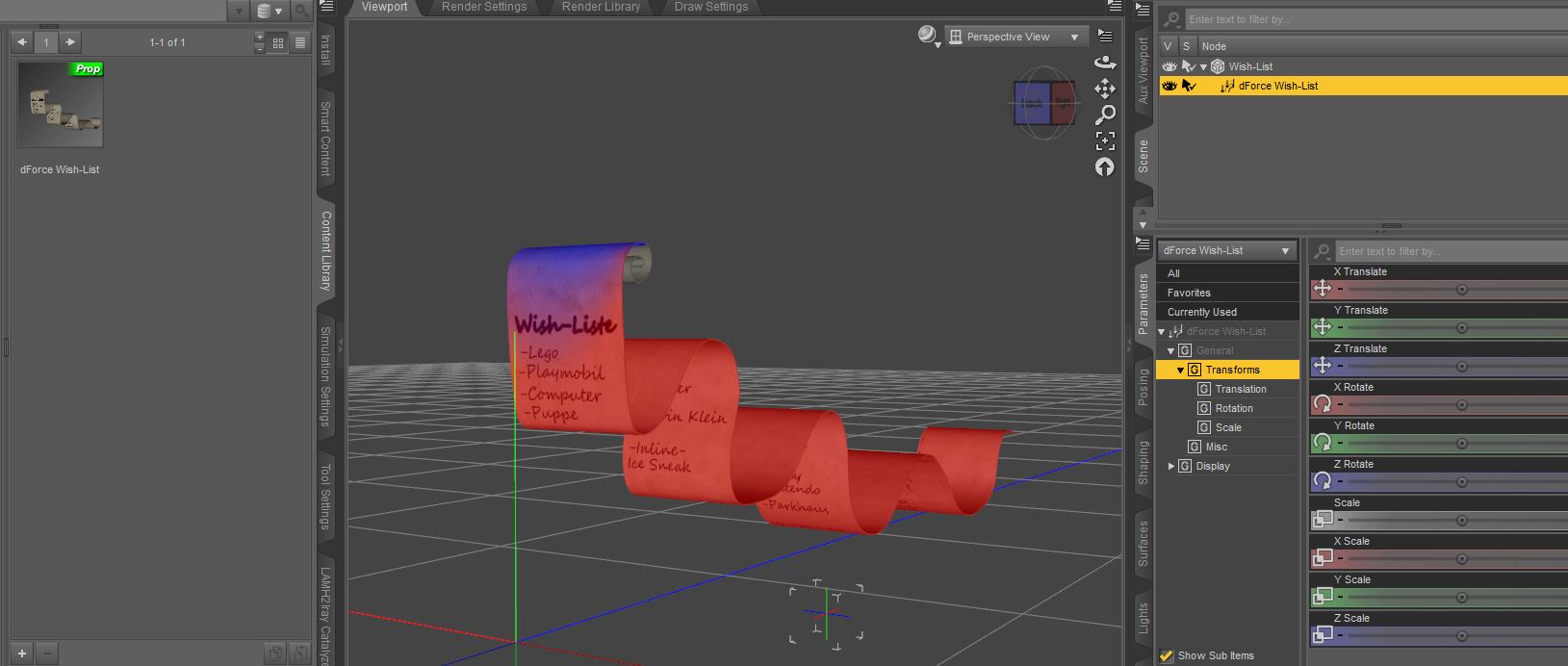
Task: Select the Favorites parameters filter
Action: coord(1227,293)
